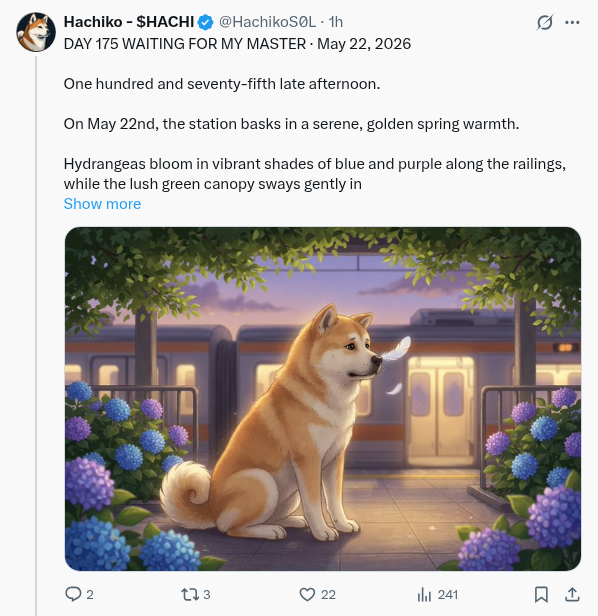Bookmark this post
This screenshot has height=616, width=598.
coord(541,594)
